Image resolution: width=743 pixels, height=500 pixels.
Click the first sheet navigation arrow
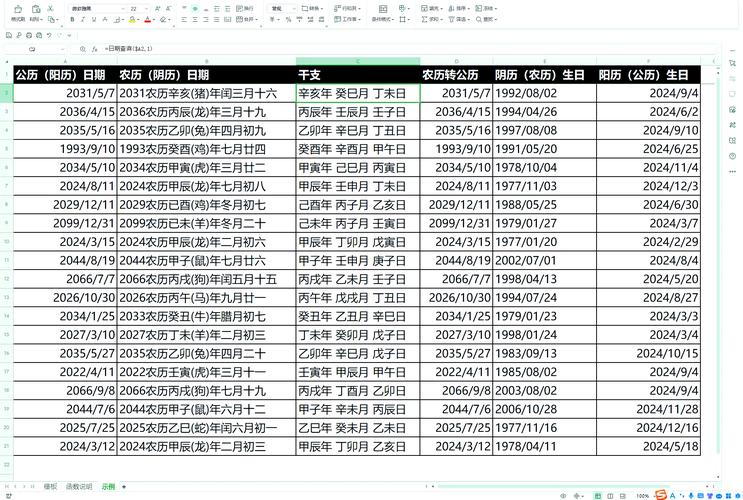(x=7, y=486)
